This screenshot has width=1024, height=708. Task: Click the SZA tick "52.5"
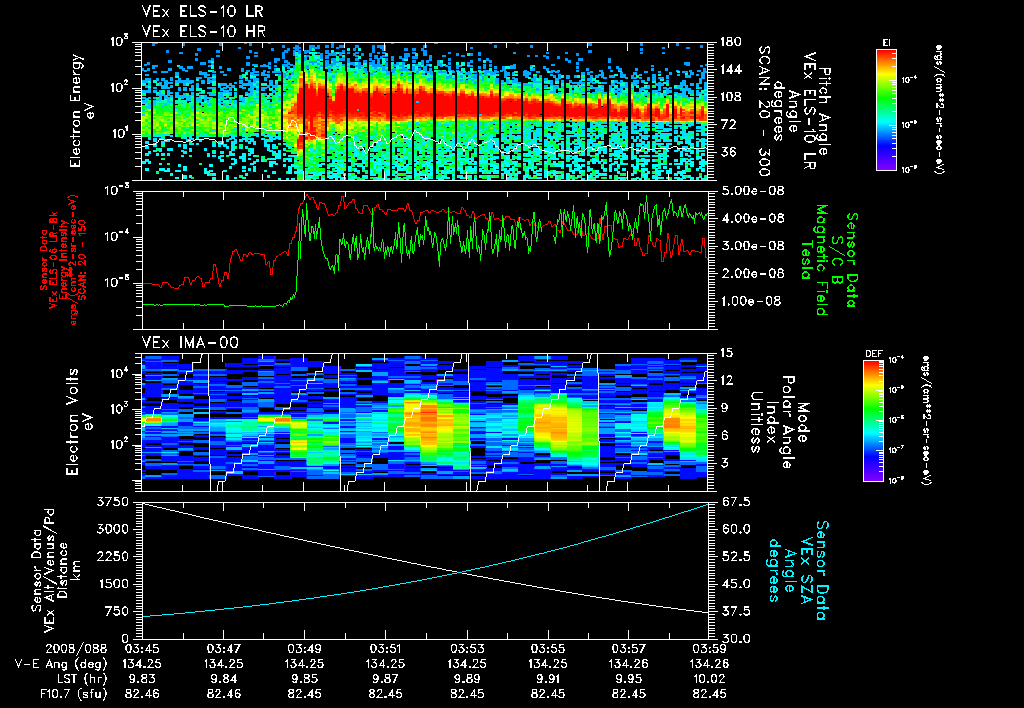pos(735,556)
